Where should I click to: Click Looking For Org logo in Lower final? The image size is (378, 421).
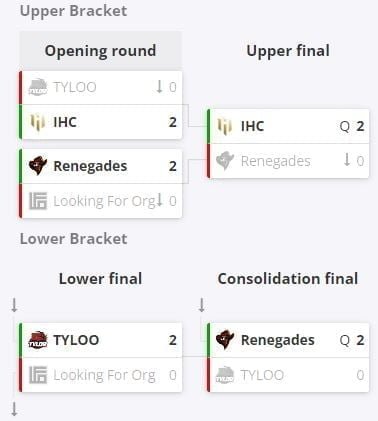tap(38, 375)
